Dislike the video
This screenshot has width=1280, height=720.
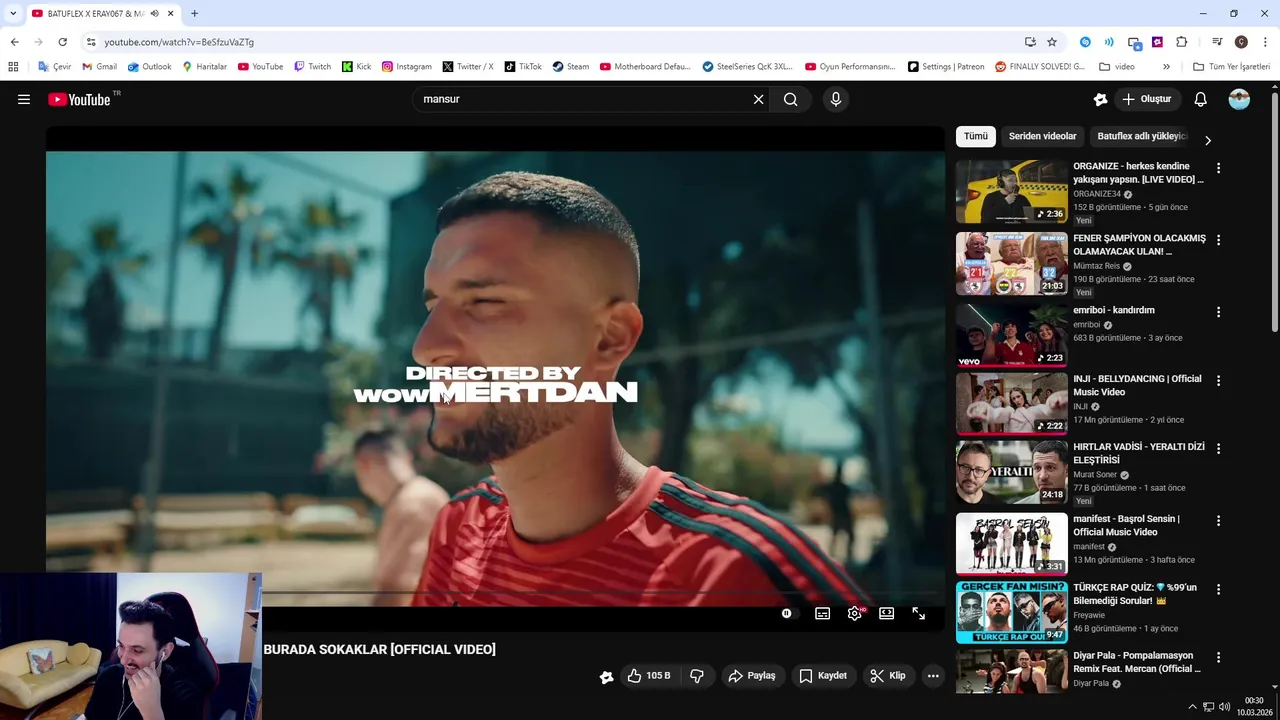pyautogui.click(x=697, y=676)
